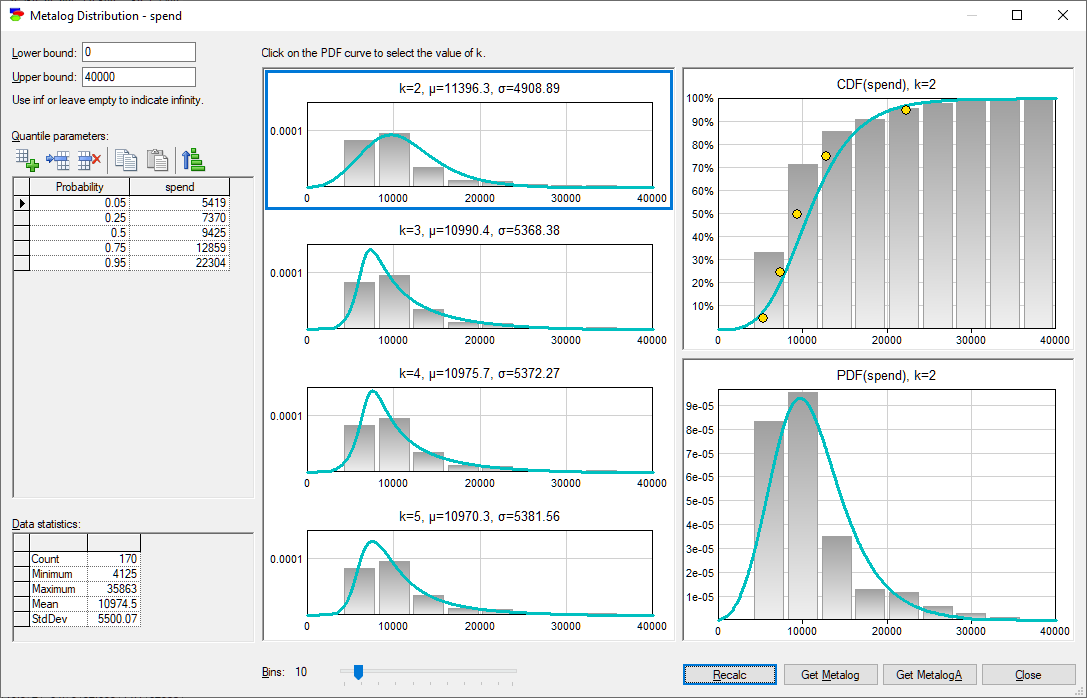1087x698 pixels.
Task: Click the Recalc button
Action: pos(729,674)
